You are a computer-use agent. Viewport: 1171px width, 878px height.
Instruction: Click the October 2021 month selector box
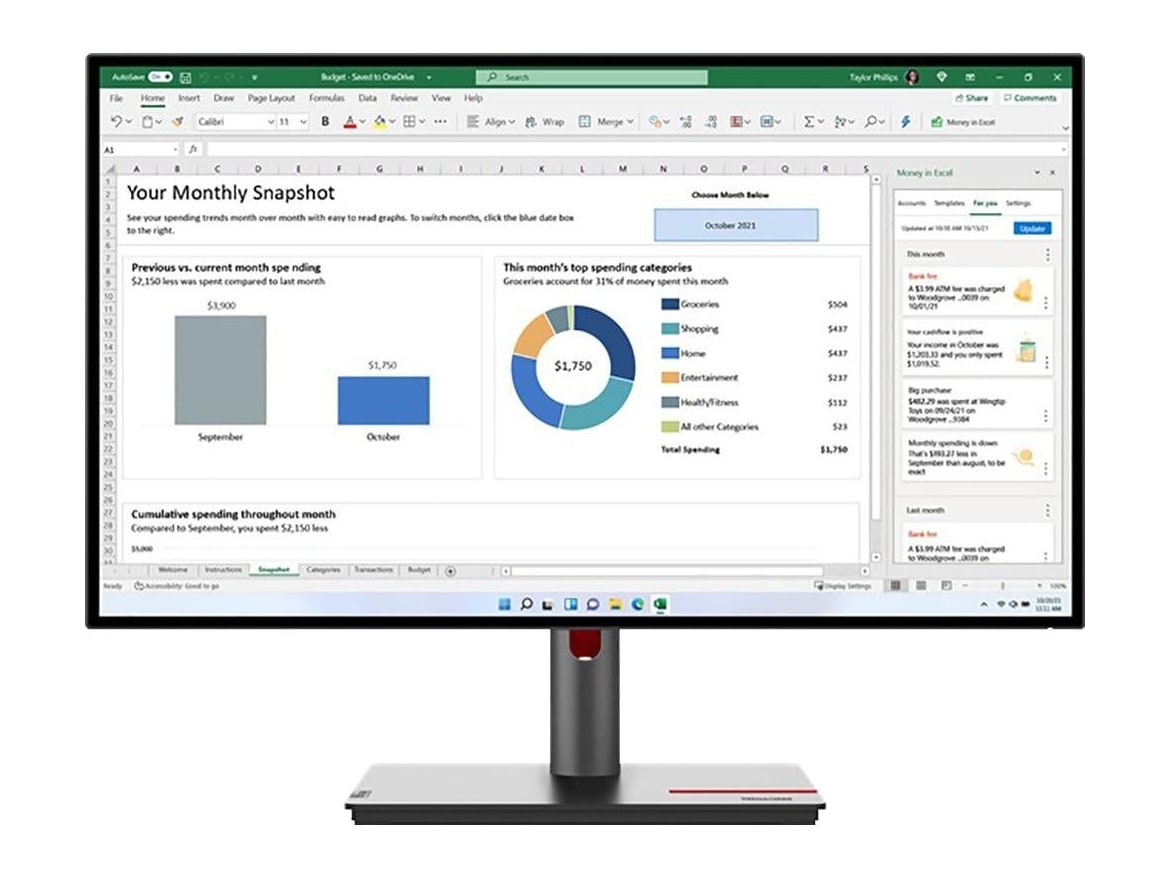(736, 225)
